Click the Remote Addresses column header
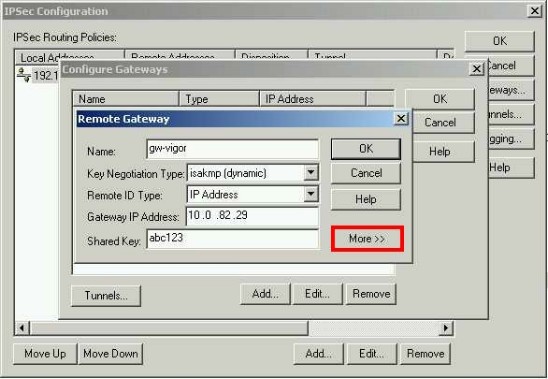 pyautogui.click(x=180, y=55)
